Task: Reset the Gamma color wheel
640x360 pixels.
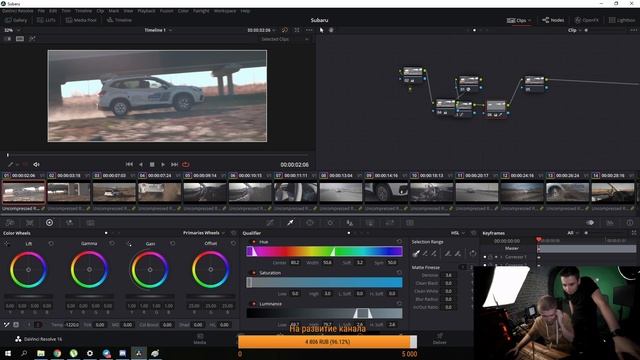Action: pyautogui.click(x=112, y=244)
